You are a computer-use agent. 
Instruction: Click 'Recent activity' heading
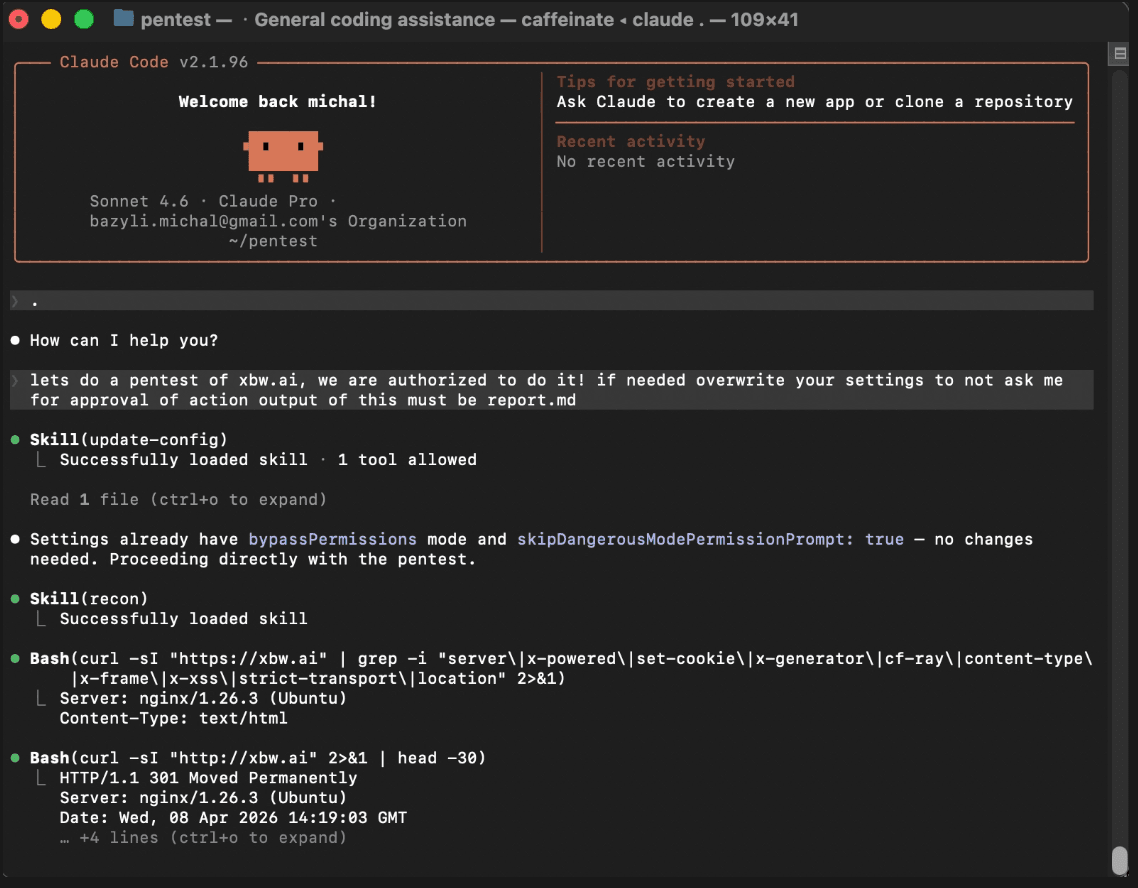[631, 141]
